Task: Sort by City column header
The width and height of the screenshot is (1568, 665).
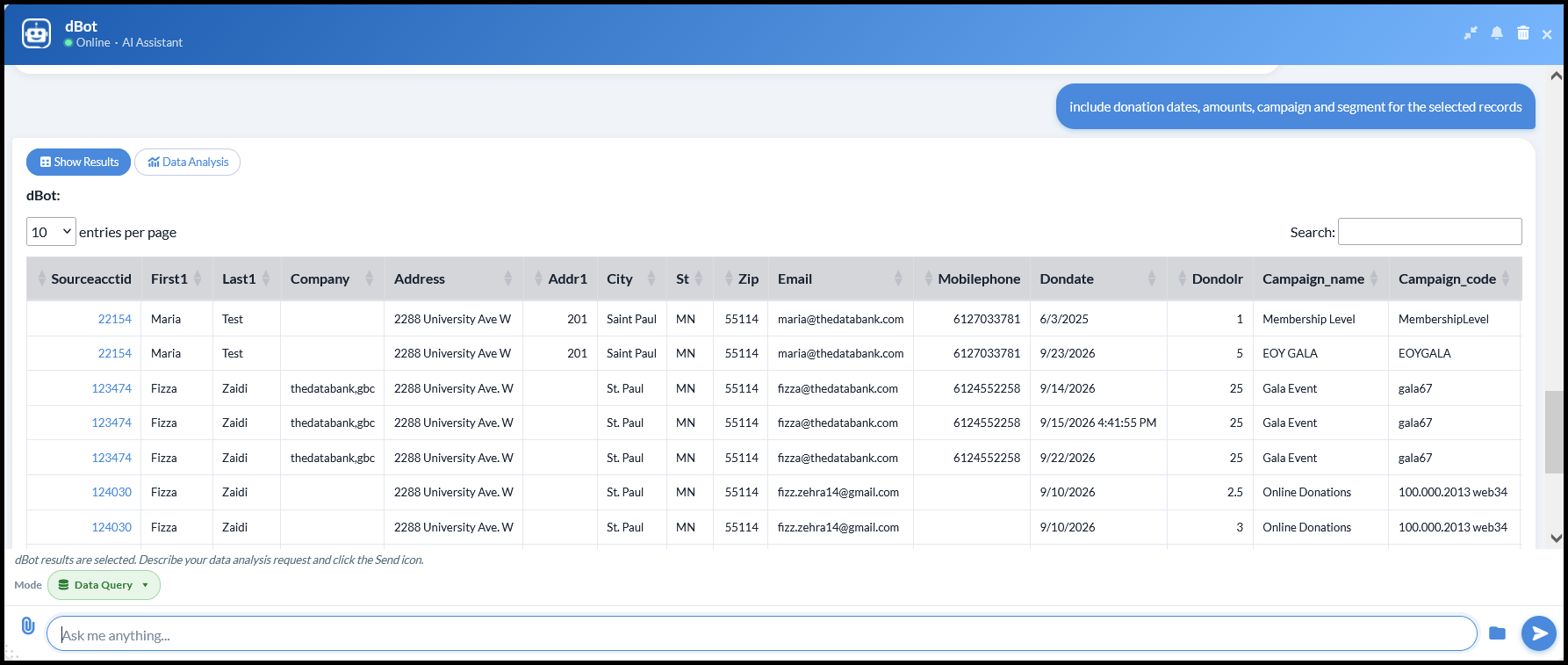Action: coord(631,278)
